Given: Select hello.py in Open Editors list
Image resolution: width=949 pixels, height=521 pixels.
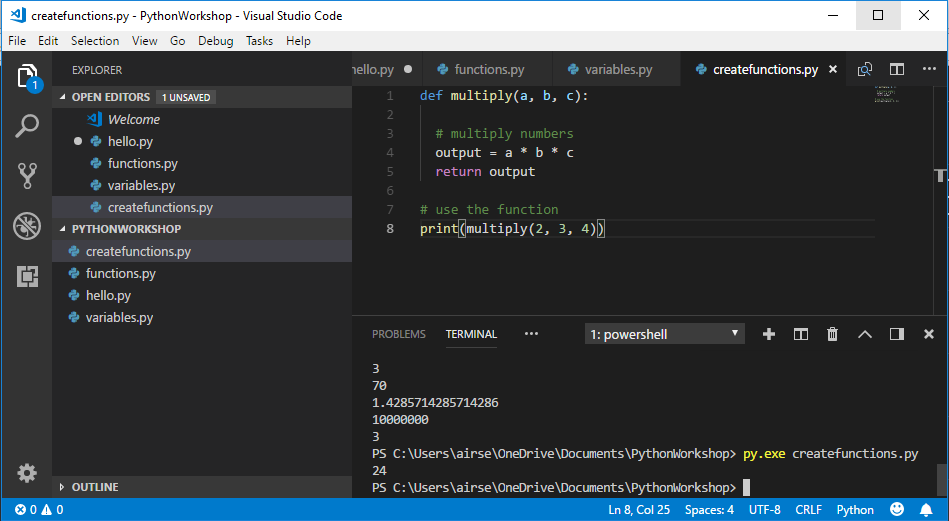Looking at the screenshot, I should coord(202,142).
